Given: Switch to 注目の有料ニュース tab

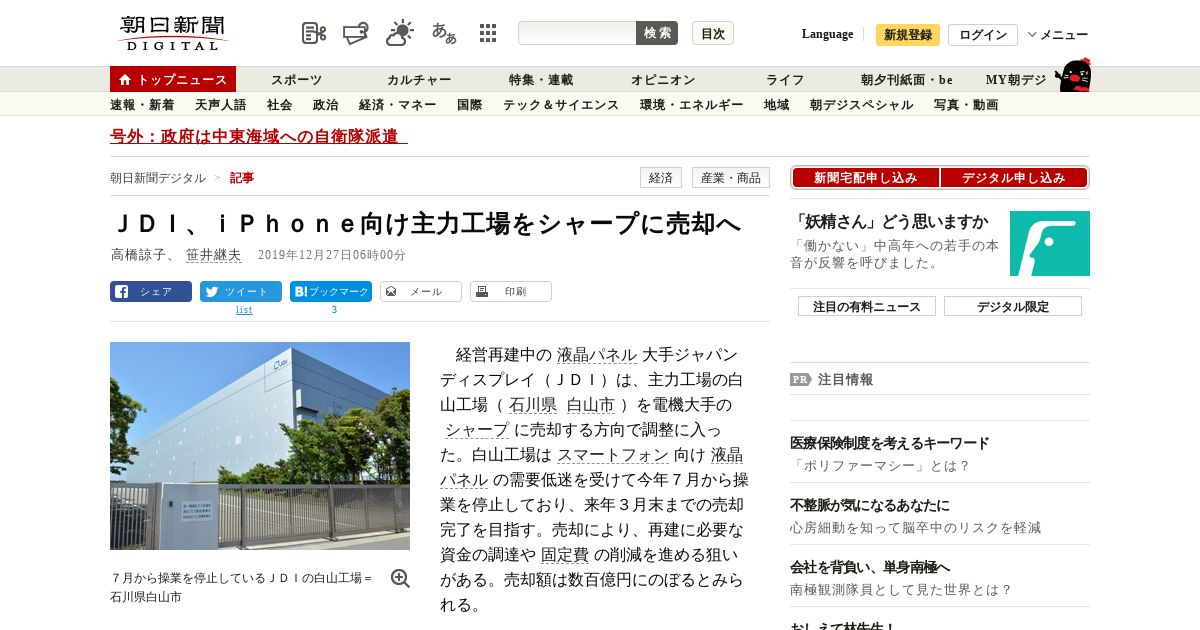Looking at the screenshot, I should (867, 307).
